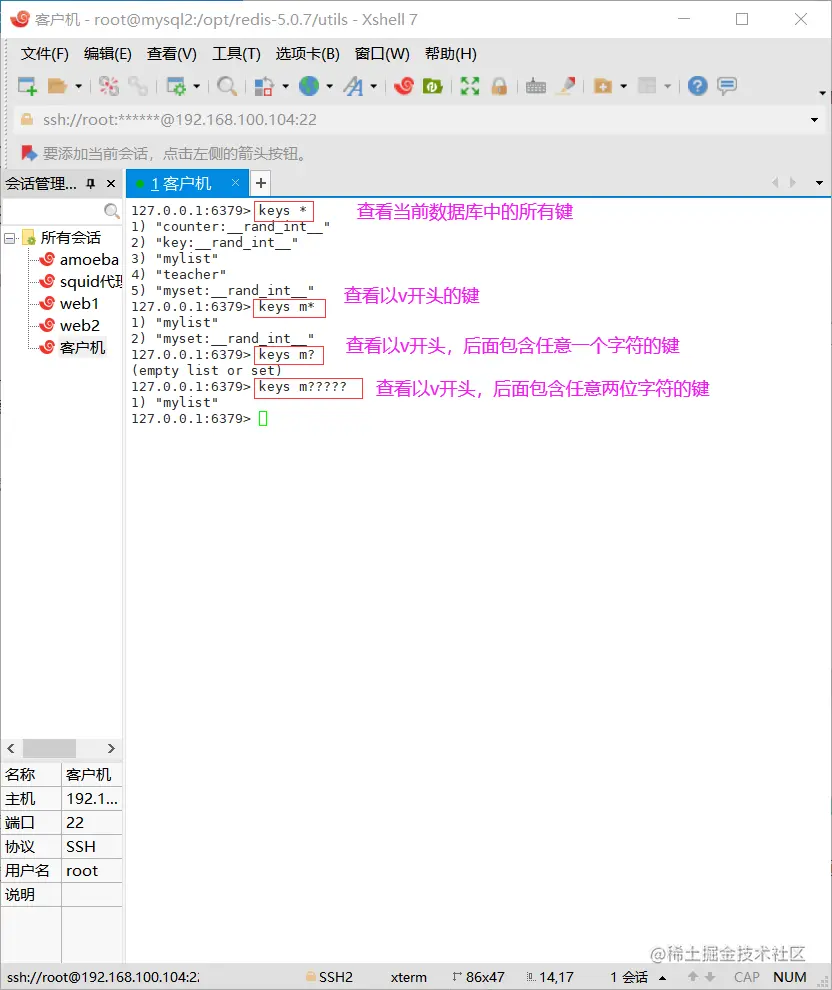Open the session Properties gear icon

176,86
